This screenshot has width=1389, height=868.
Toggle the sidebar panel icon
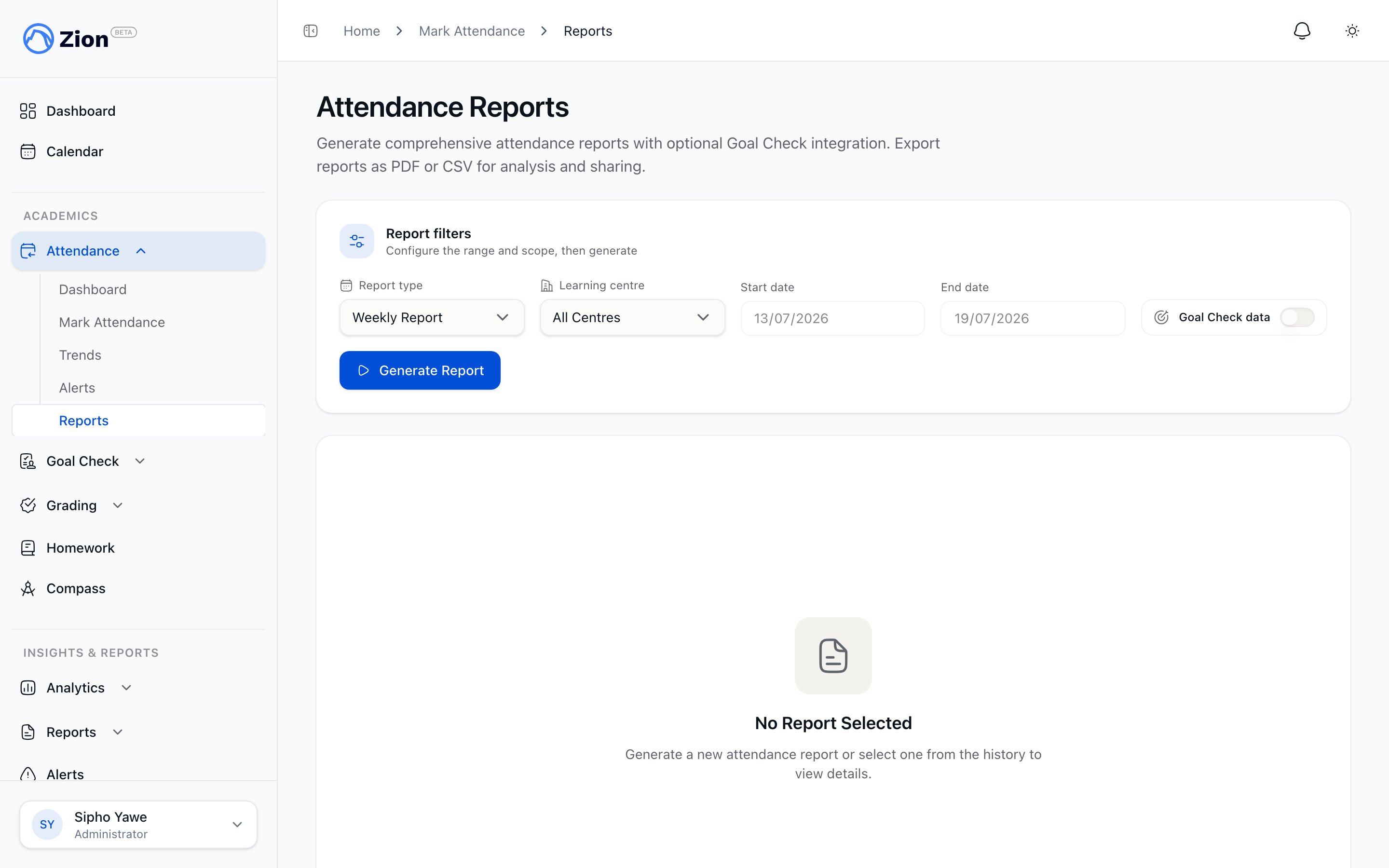pos(311,31)
